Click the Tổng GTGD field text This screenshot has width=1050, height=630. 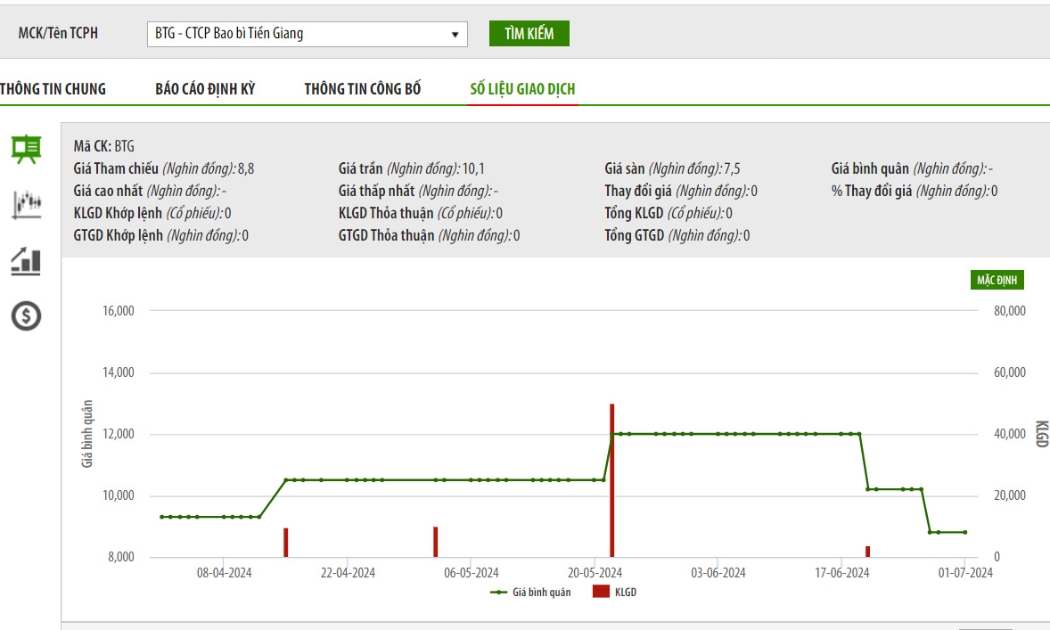point(677,236)
